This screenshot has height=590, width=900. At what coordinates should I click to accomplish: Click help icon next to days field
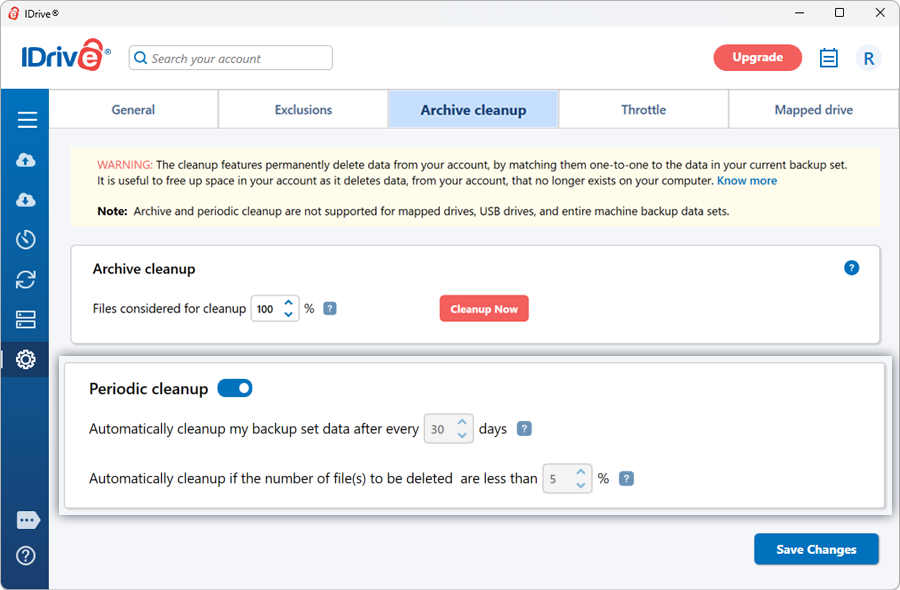[x=524, y=429]
